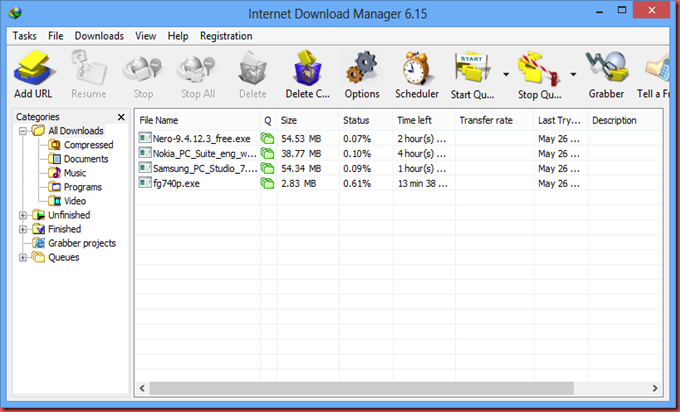Click the Start Queue icon
This screenshot has width=680, height=412.
coord(472,68)
